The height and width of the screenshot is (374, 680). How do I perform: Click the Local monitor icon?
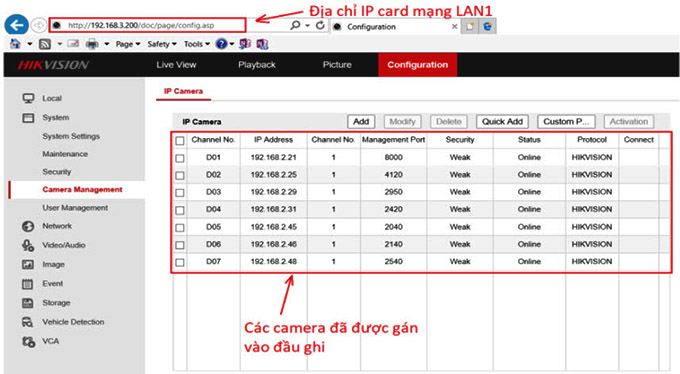point(28,98)
